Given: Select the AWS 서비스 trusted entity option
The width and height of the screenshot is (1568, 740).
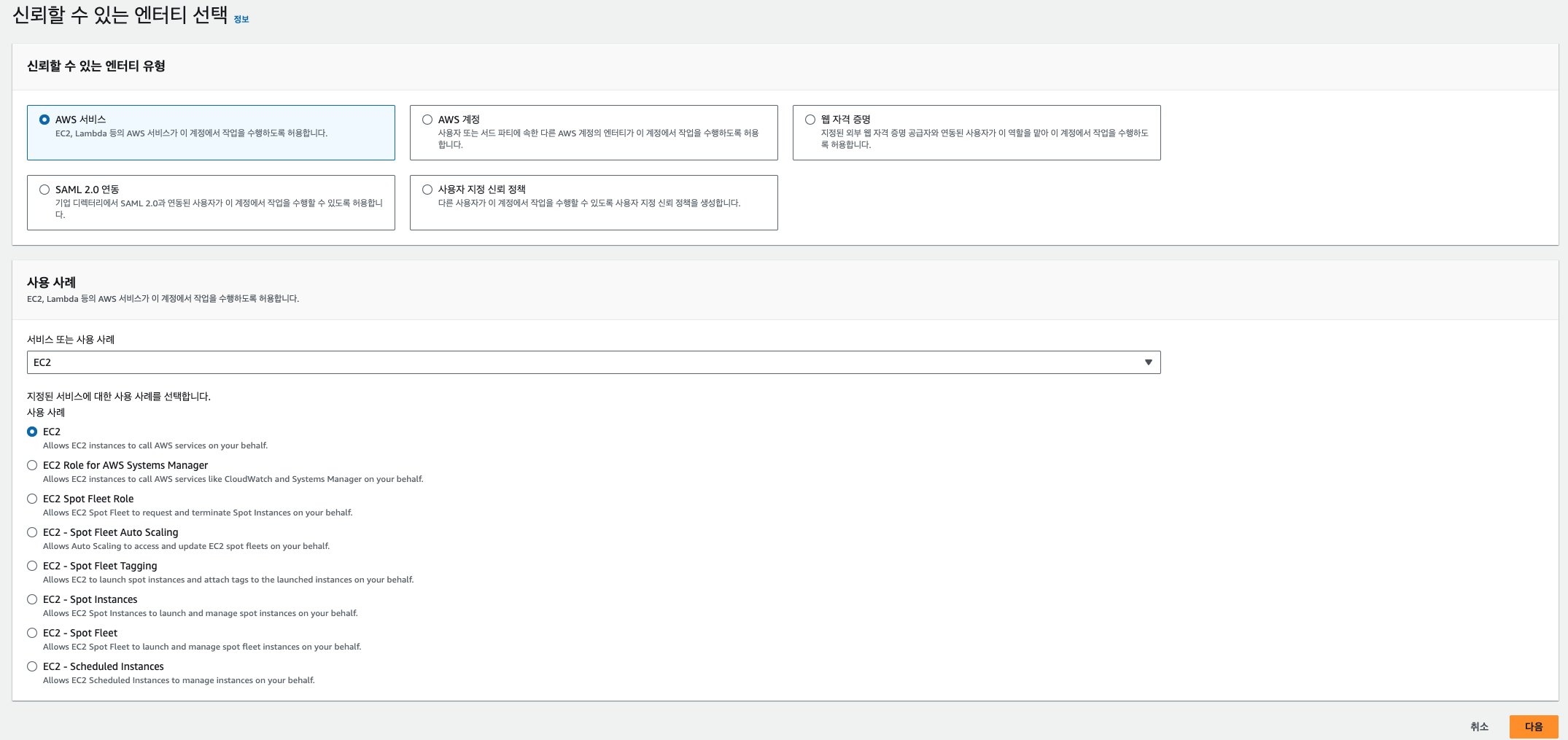Looking at the screenshot, I should point(211,133).
